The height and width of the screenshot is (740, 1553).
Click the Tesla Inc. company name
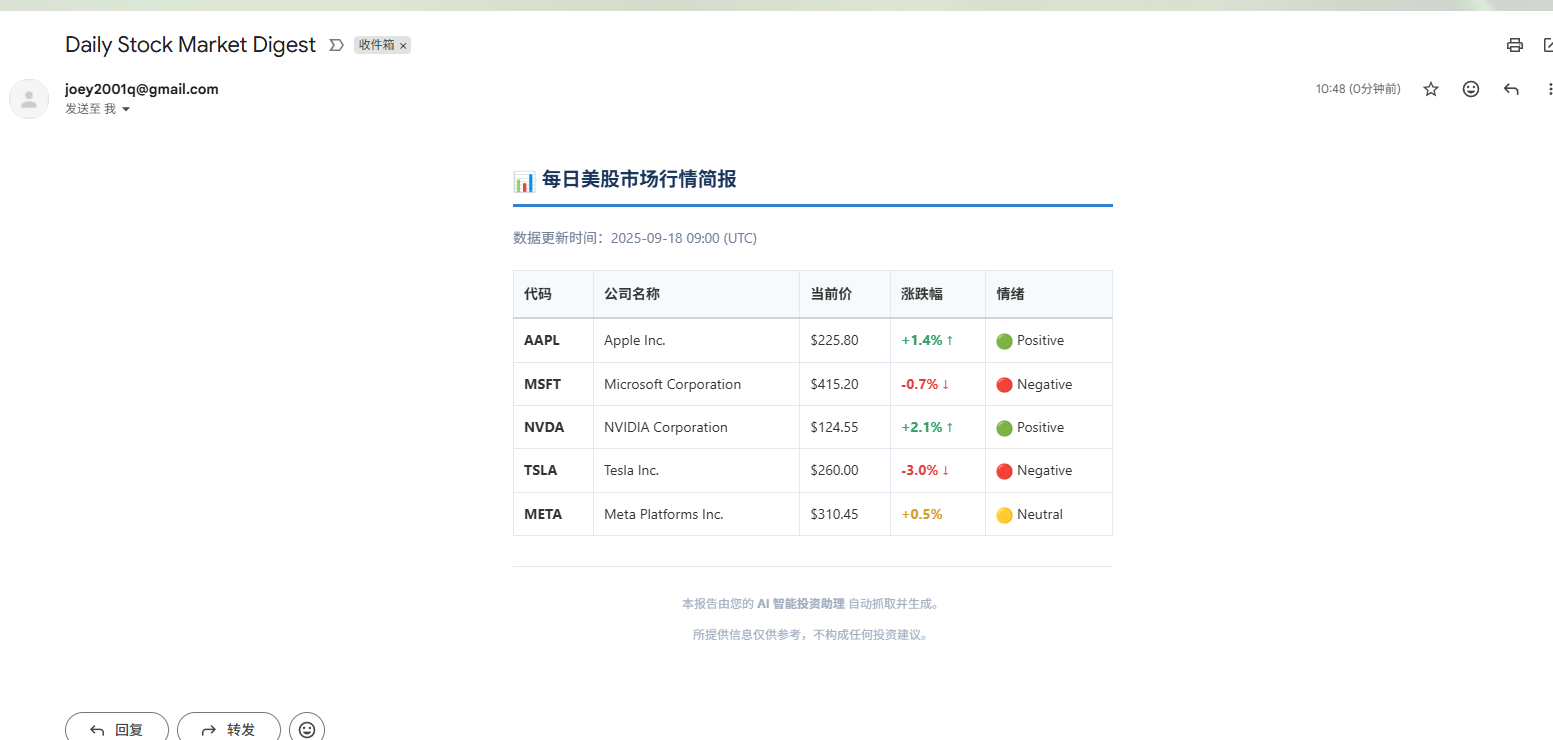click(632, 470)
